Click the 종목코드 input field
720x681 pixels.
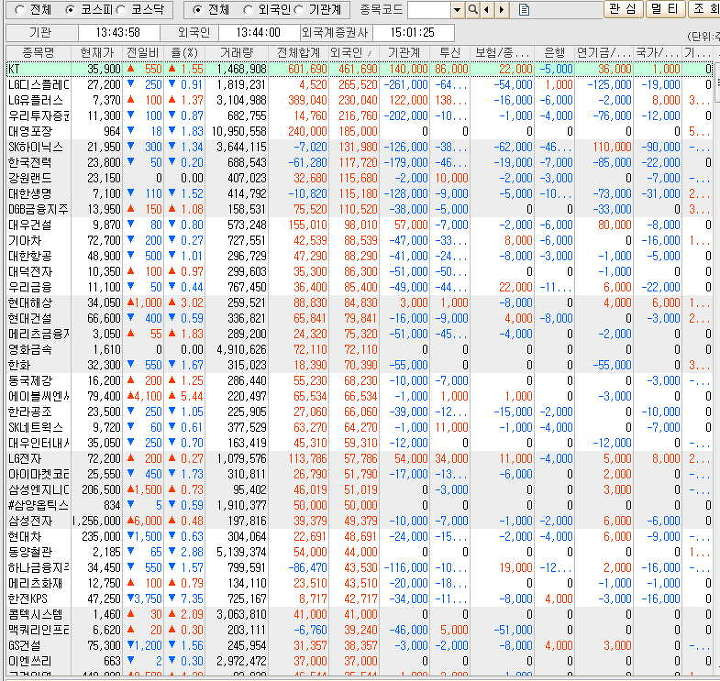(429, 10)
